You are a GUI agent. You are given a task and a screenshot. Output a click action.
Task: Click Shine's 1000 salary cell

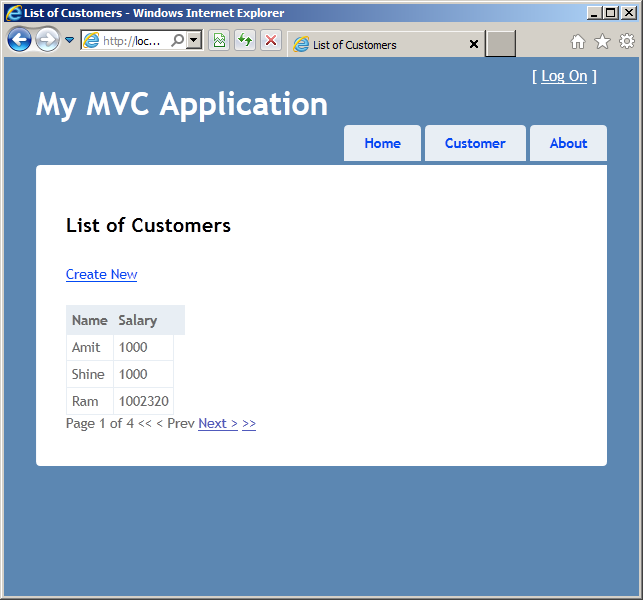coord(144,374)
